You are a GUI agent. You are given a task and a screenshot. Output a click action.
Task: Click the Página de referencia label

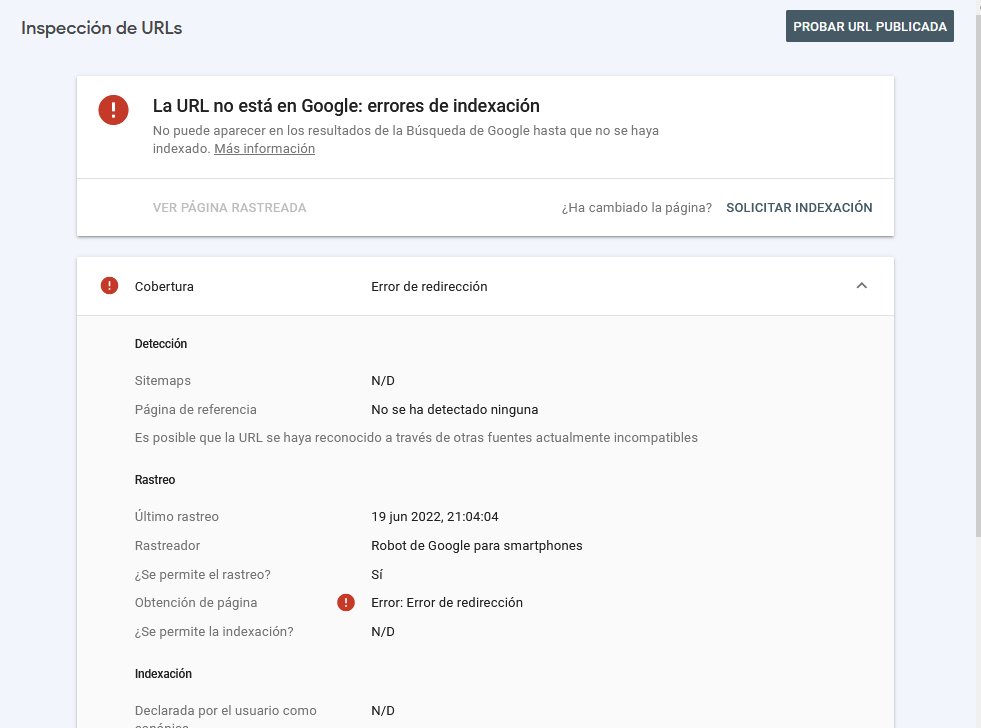[196, 410]
